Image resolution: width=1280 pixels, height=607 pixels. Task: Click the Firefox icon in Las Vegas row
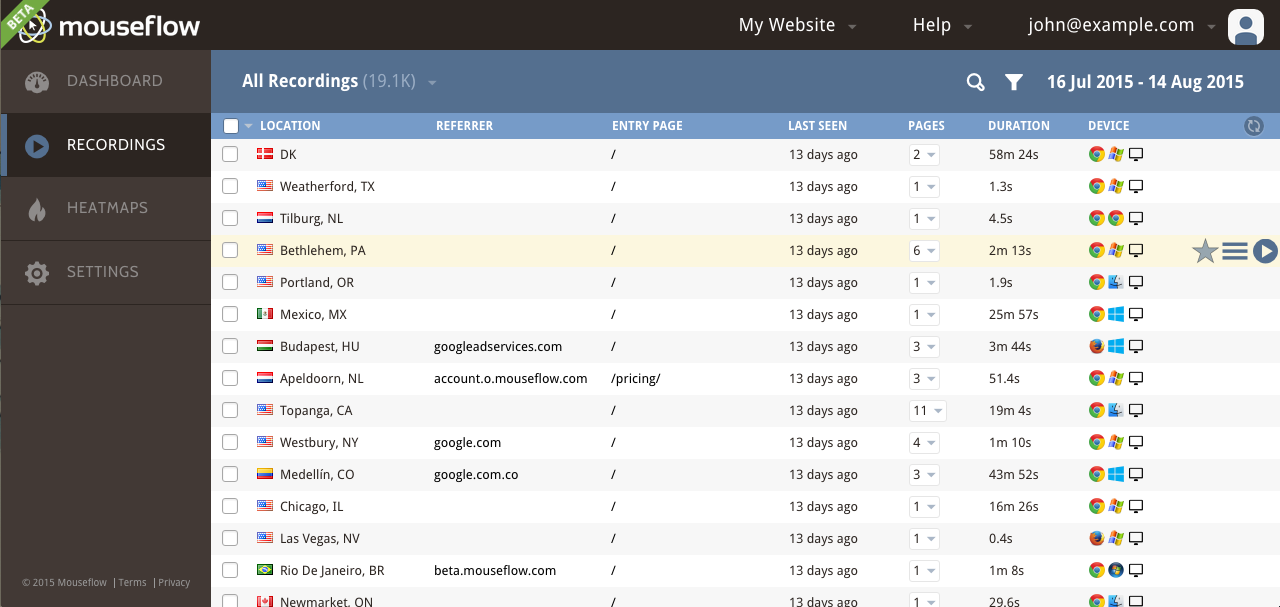tap(1097, 538)
